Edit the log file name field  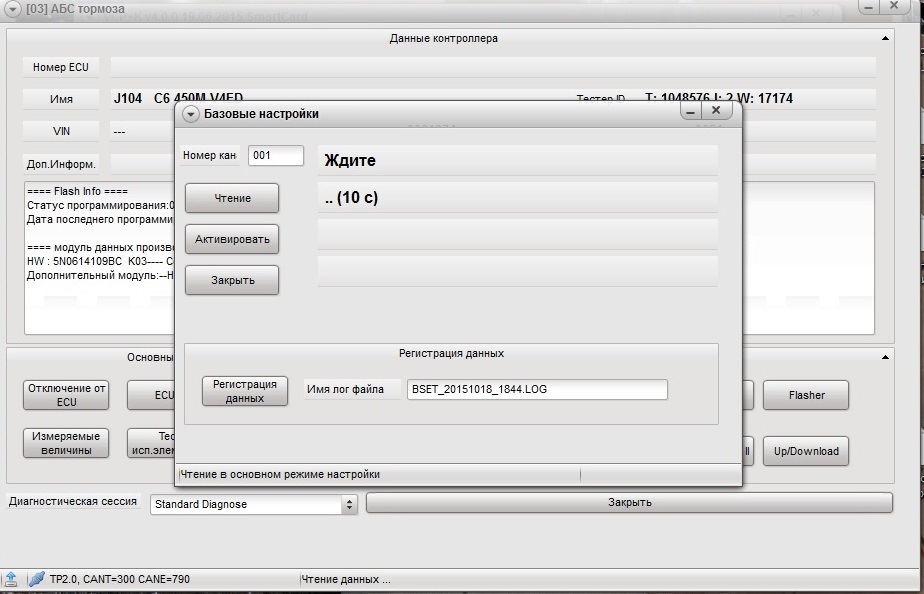(537, 390)
